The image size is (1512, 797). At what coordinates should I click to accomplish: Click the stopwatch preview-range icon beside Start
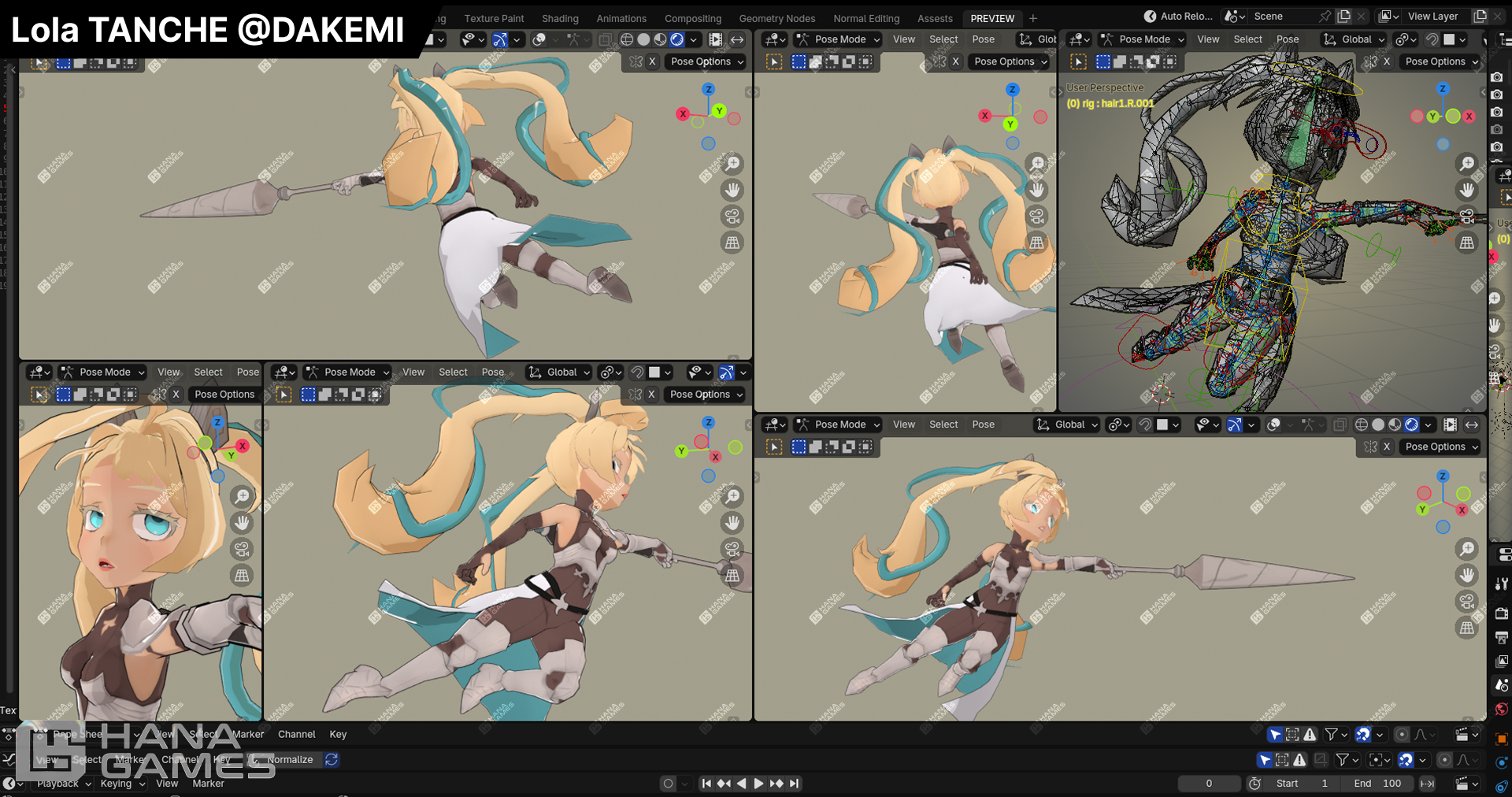(1255, 784)
